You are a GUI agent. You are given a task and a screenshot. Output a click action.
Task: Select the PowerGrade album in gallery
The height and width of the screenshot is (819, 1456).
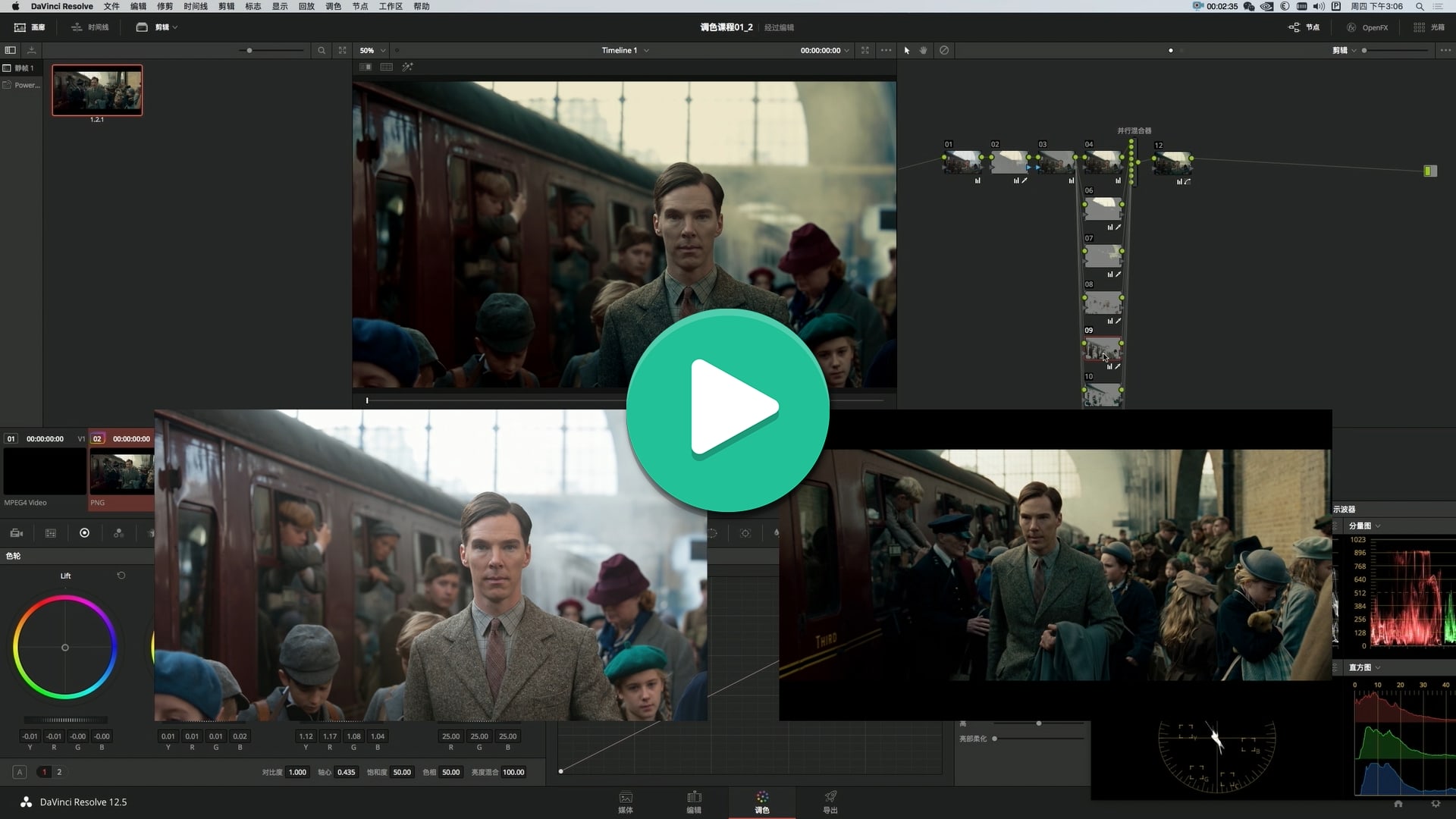[x=21, y=85]
